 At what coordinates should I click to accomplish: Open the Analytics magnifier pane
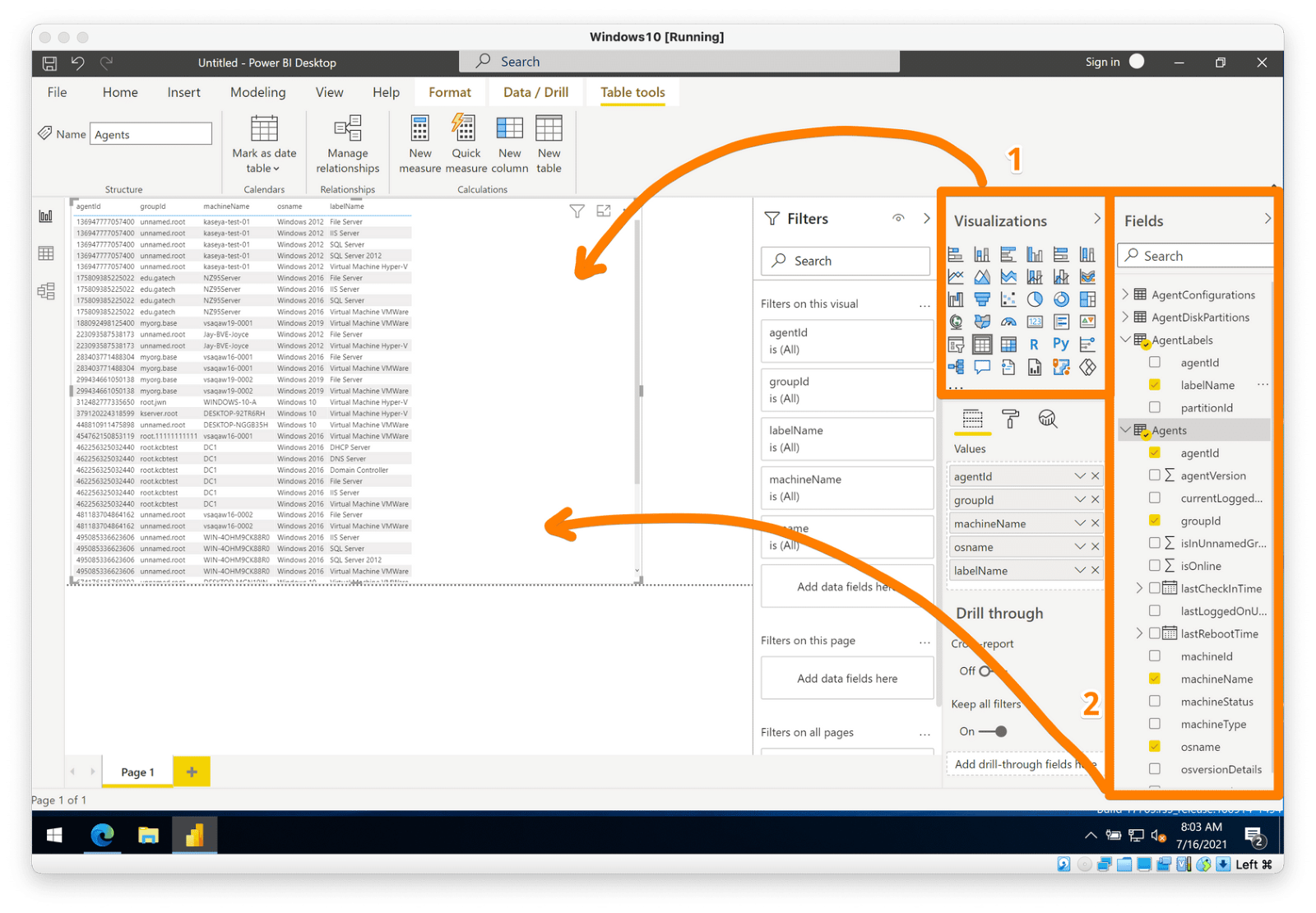(x=1047, y=419)
